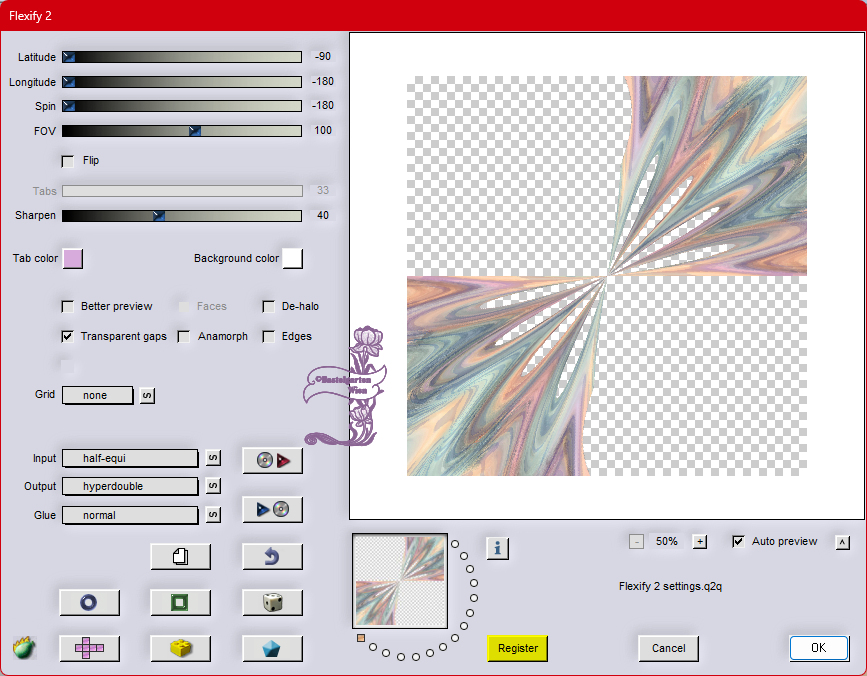867x676 pixels.
Task: Click the save settings disc button
Action: tap(272, 510)
